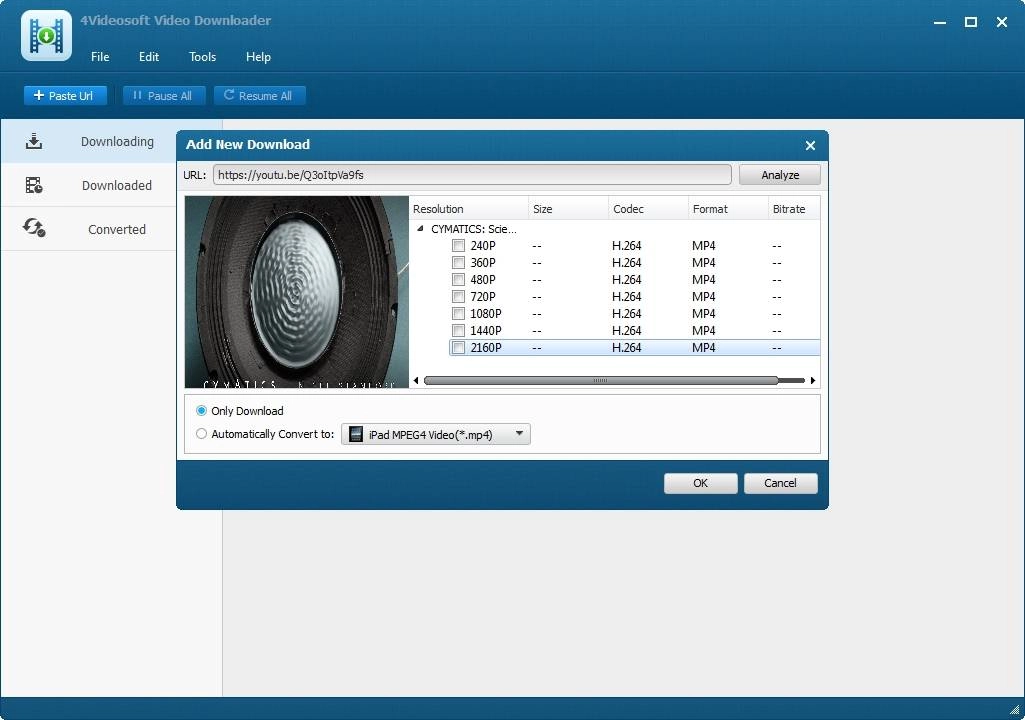Click the URL input field

click(x=472, y=175)
